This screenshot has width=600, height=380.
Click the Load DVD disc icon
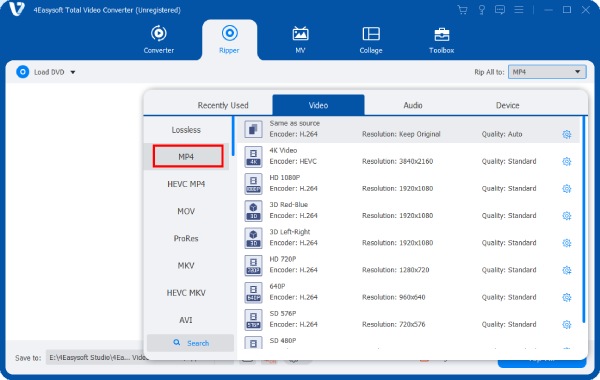pyautogui.click(x=23, y=72)
